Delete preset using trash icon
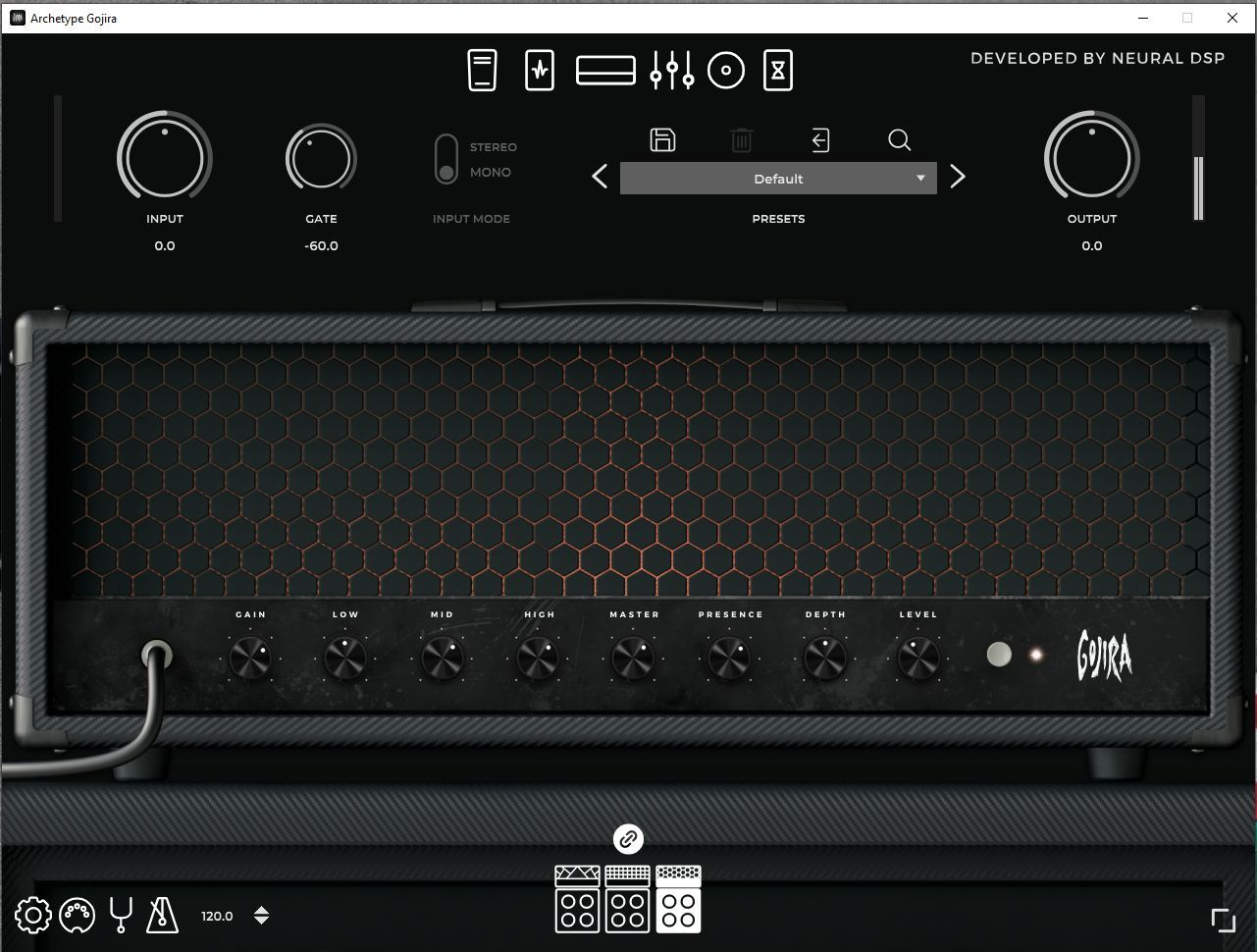This screenshot has width=1257, height=952. (x=742, y=140)
